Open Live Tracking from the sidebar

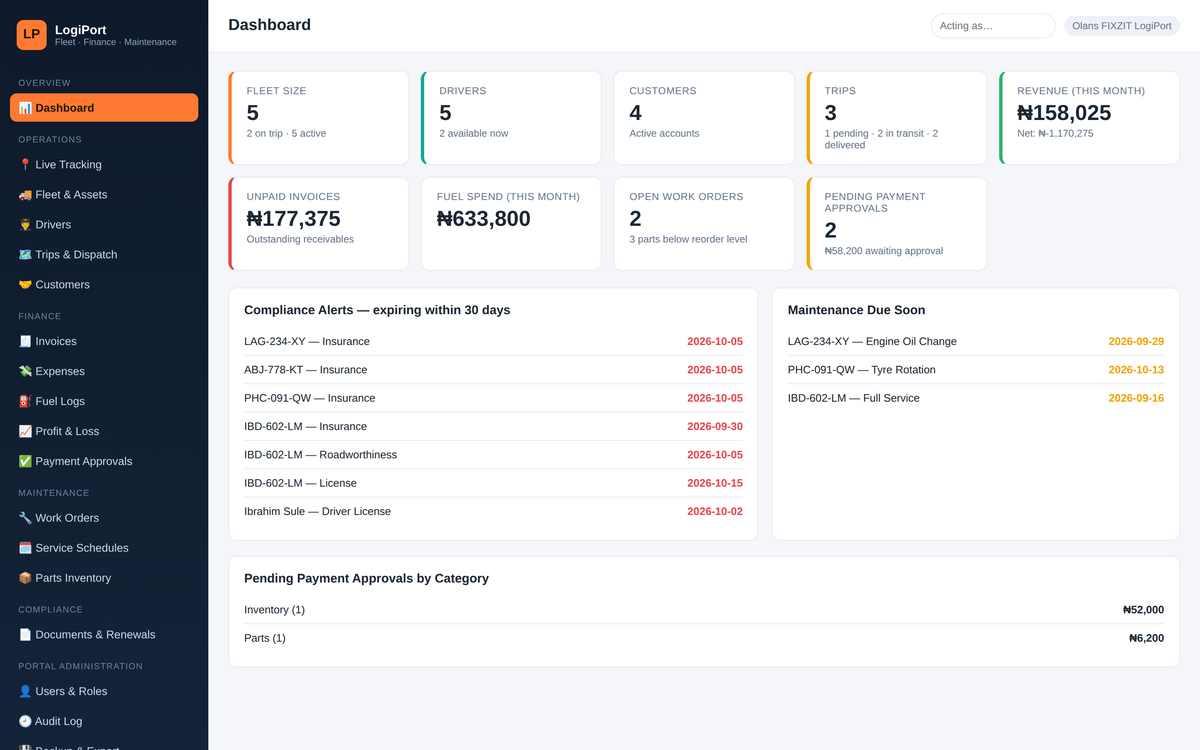104,165
